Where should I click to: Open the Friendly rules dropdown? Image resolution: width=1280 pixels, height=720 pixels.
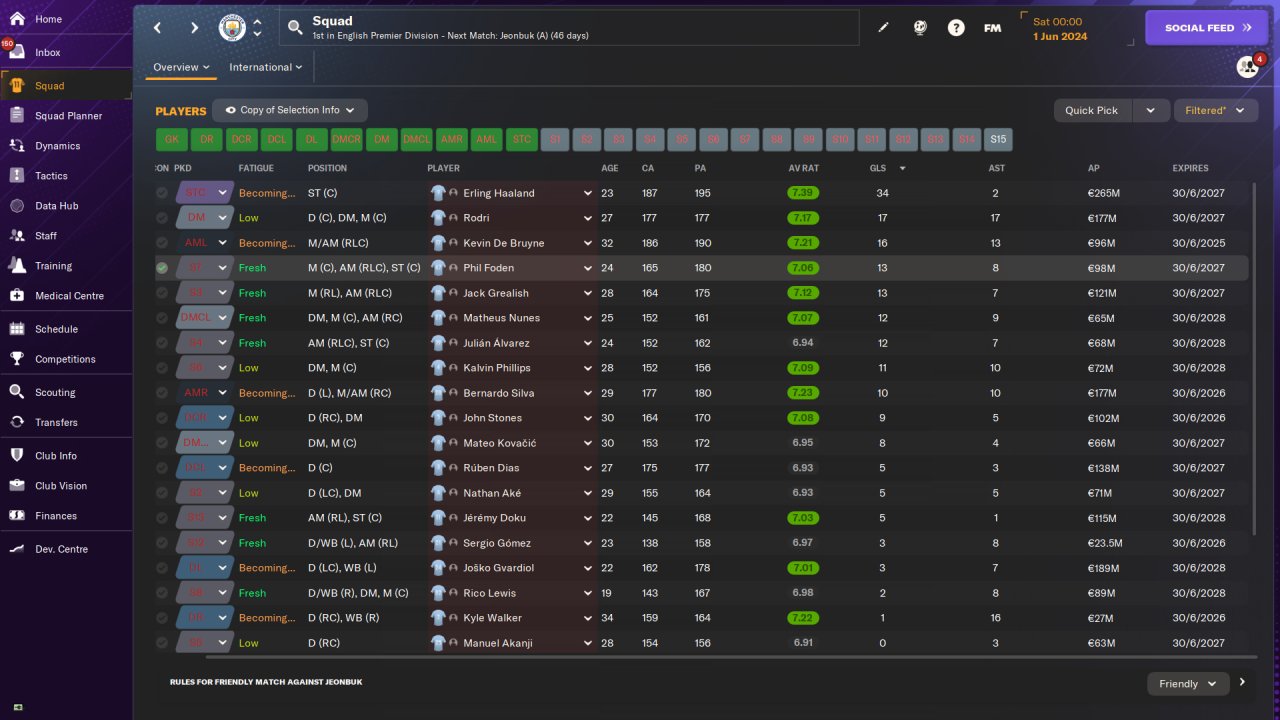coord(1188,684)
